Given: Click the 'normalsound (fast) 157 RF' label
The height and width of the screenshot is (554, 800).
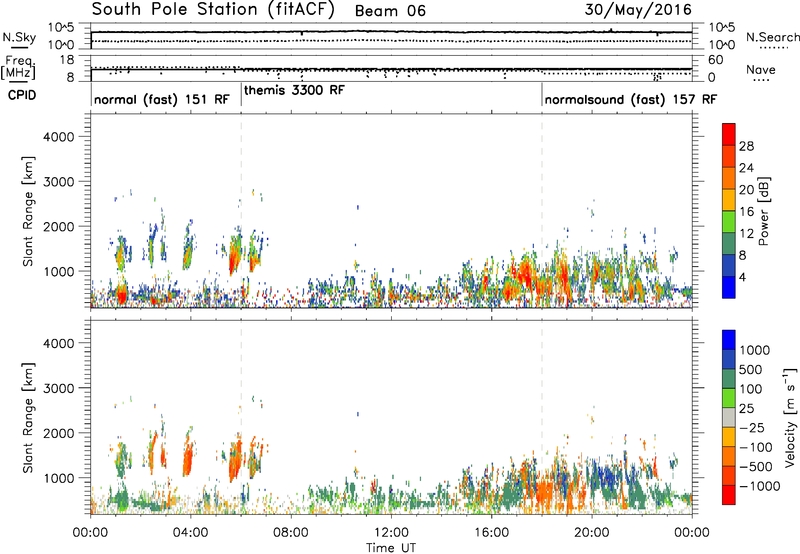Looking at the screenshot, I should (631, 99).
